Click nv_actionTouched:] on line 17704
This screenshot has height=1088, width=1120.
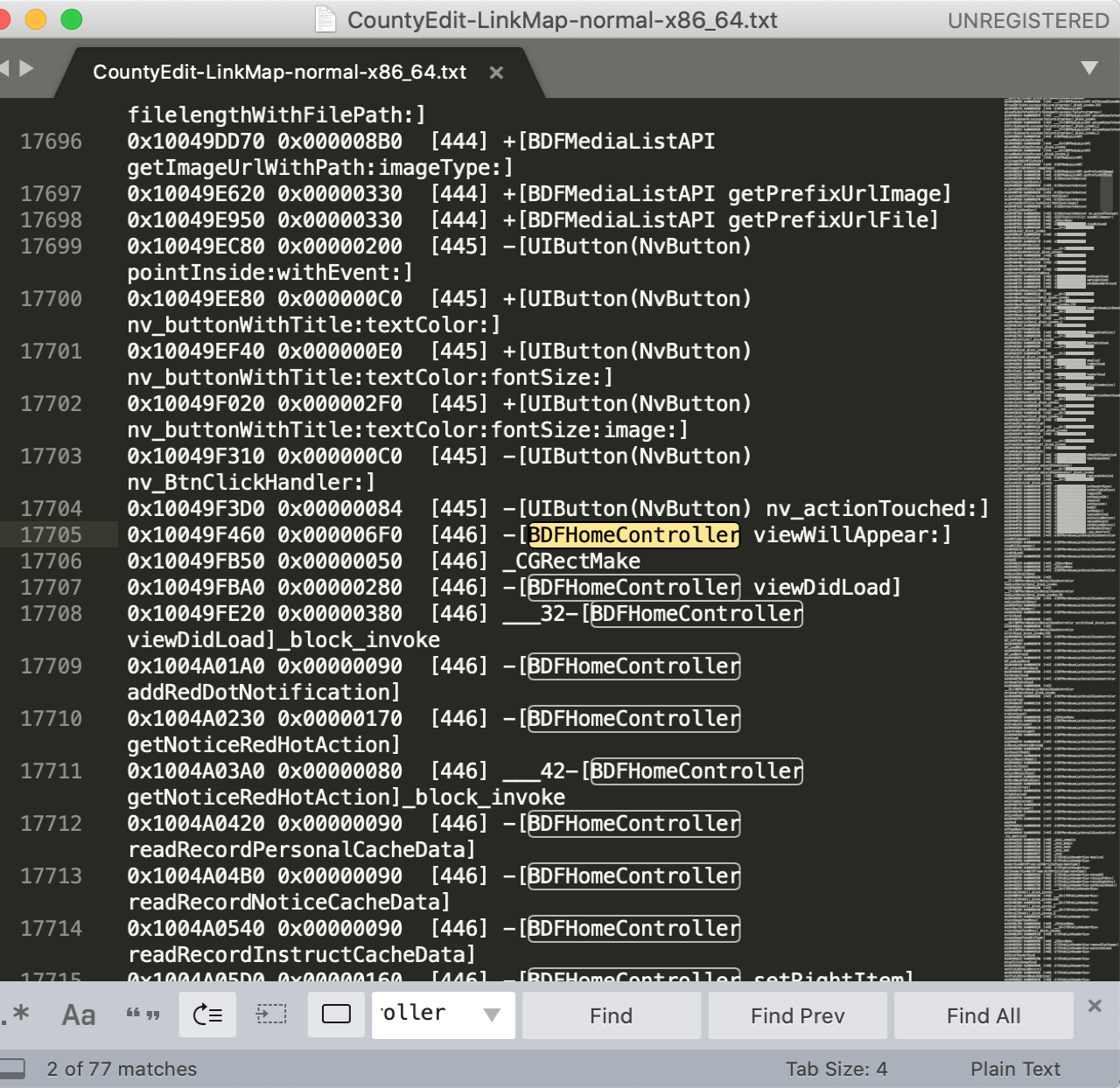point(878,509)
